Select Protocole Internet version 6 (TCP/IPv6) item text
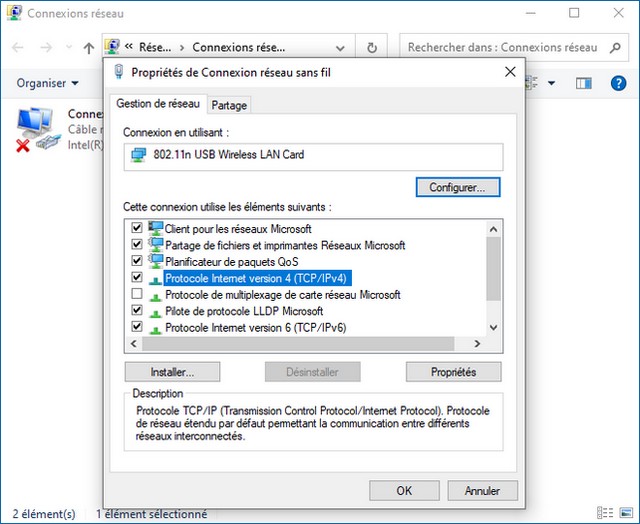 [x=256, y=328]
